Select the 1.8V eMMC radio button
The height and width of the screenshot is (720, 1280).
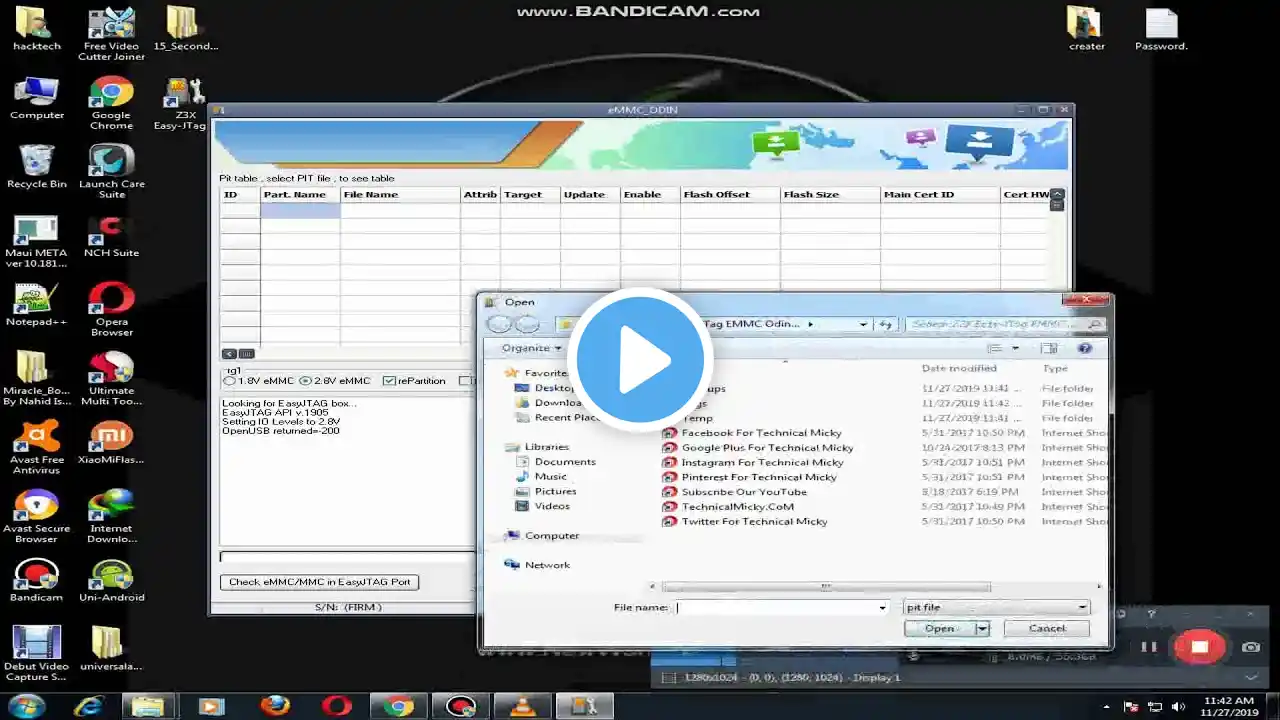(x=230, y=381)
